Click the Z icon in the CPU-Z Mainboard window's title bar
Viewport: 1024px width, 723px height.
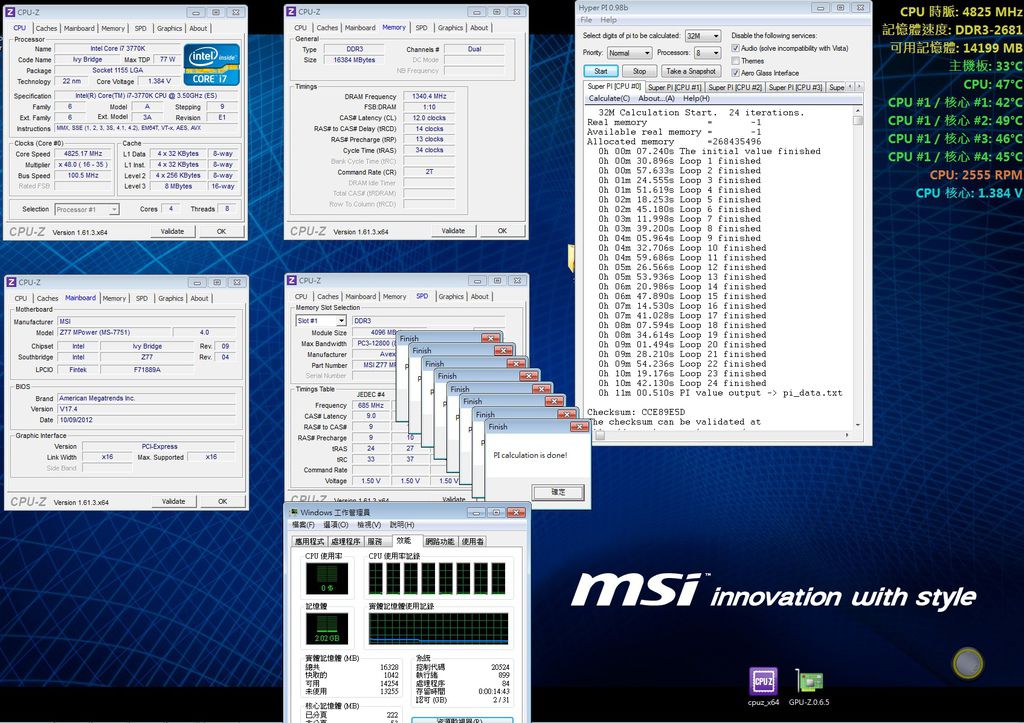tap(11, 282)
